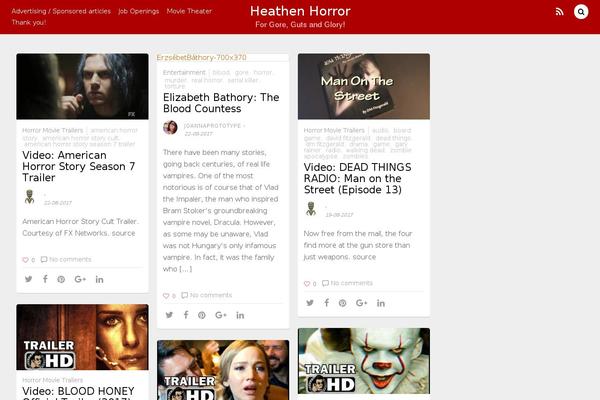Open 'Elizabeth Bathory: The Blood Countess' title
The image size is (600, 400).
[x=221, y=103]
